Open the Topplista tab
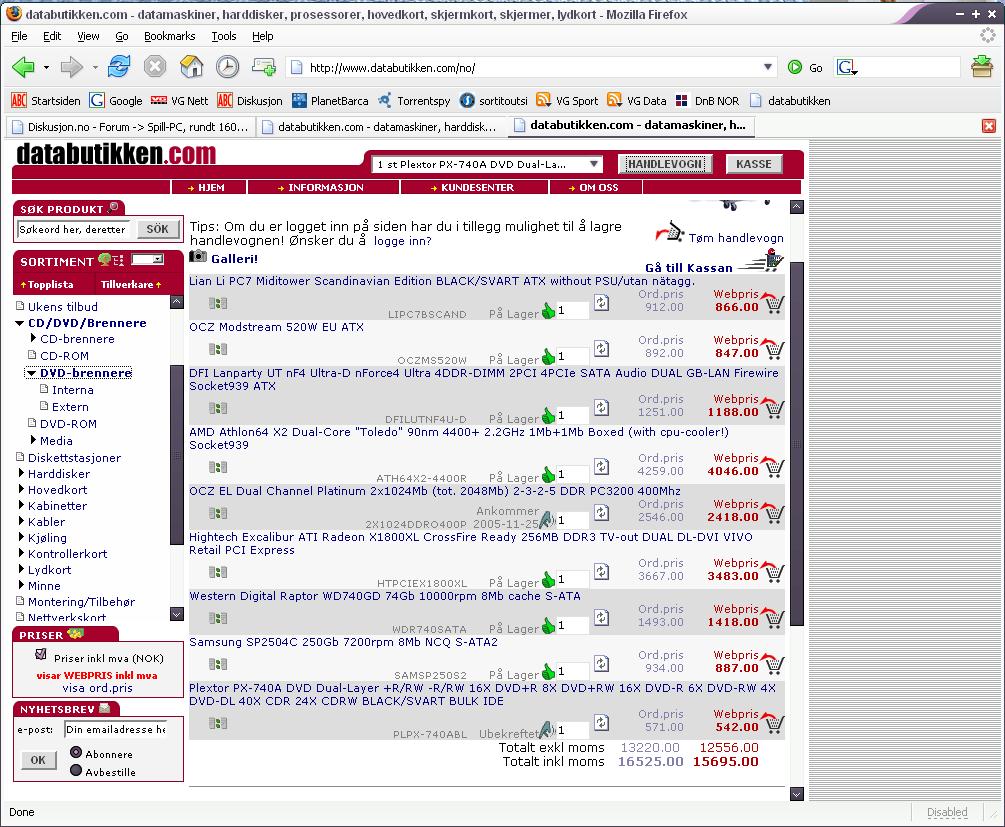The image size is (1005, 827). (47, 284)
